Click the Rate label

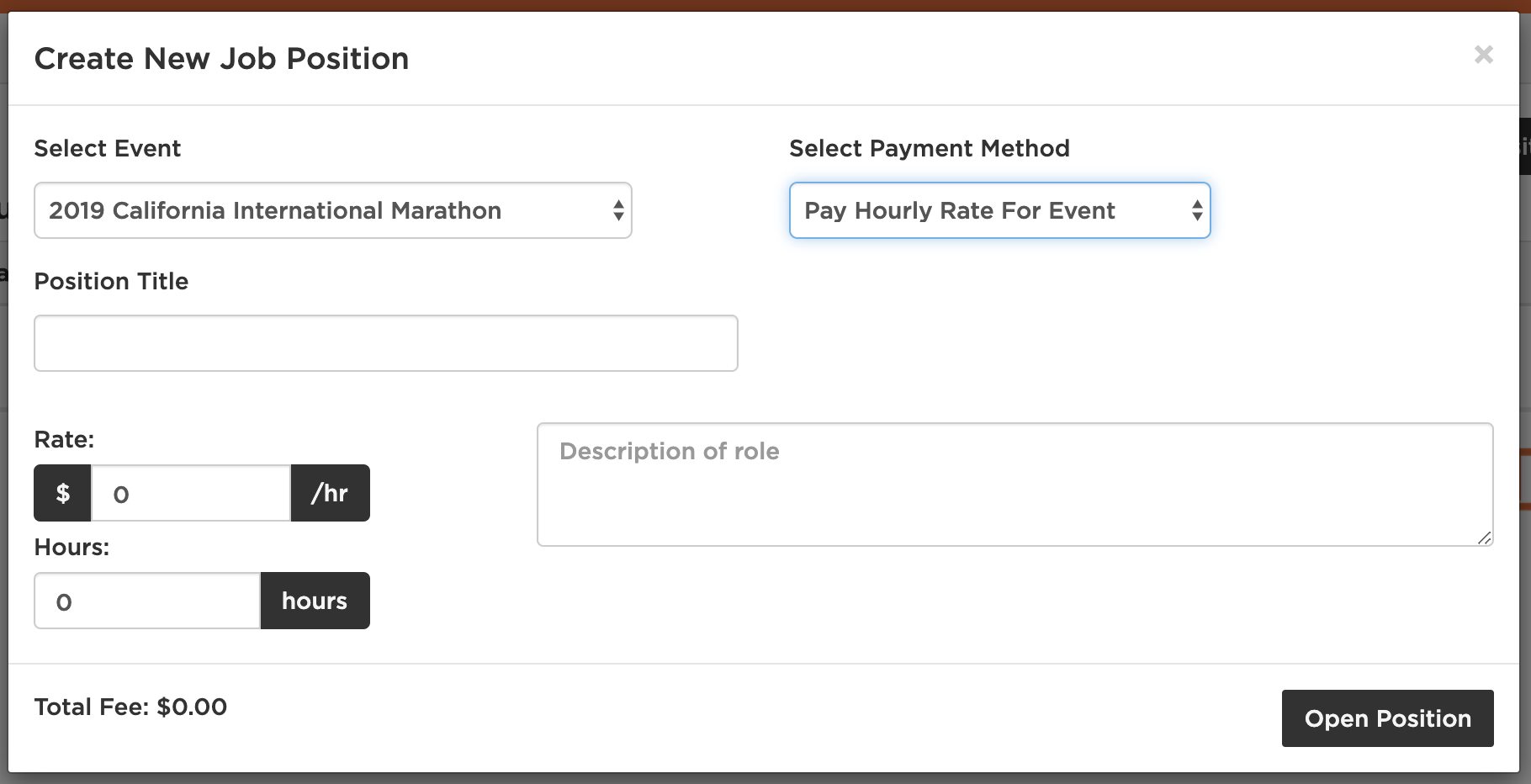click(x=64, y=439)
